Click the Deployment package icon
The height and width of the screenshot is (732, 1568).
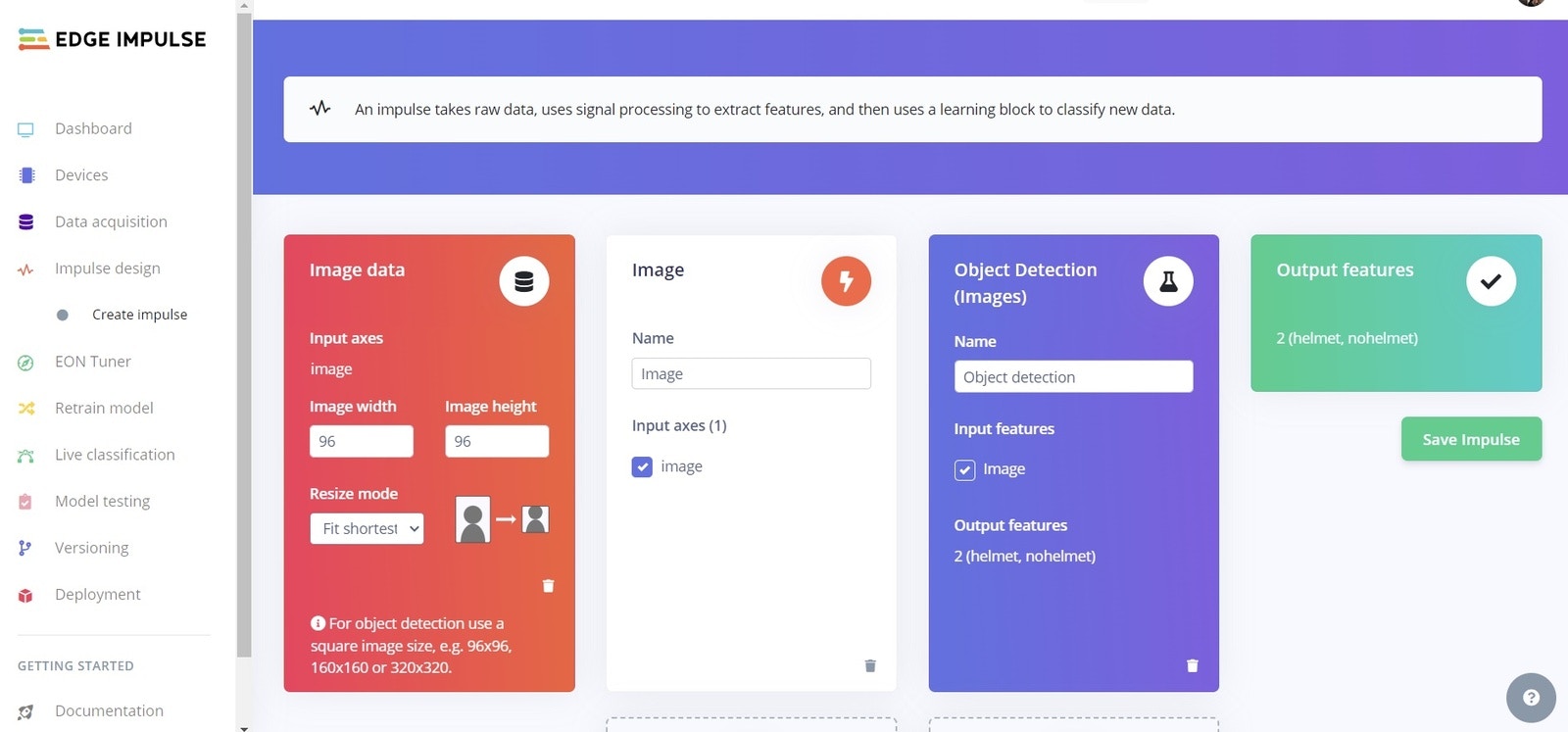(x=25, y=595)
